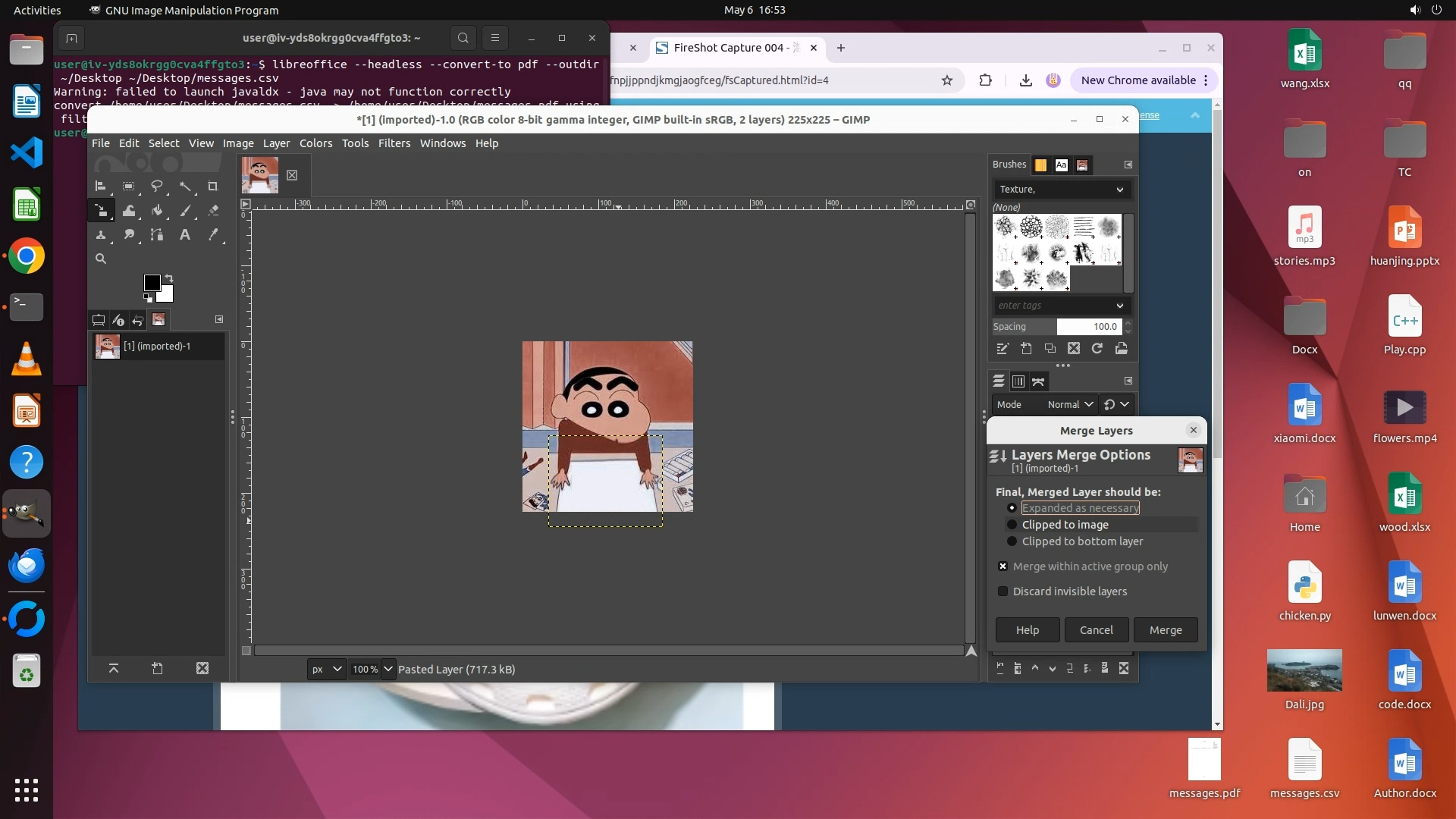Viewport: 1456px width, 819px height.
Task: Select the Bucket Fill tool
Action: tap(157, 210)
